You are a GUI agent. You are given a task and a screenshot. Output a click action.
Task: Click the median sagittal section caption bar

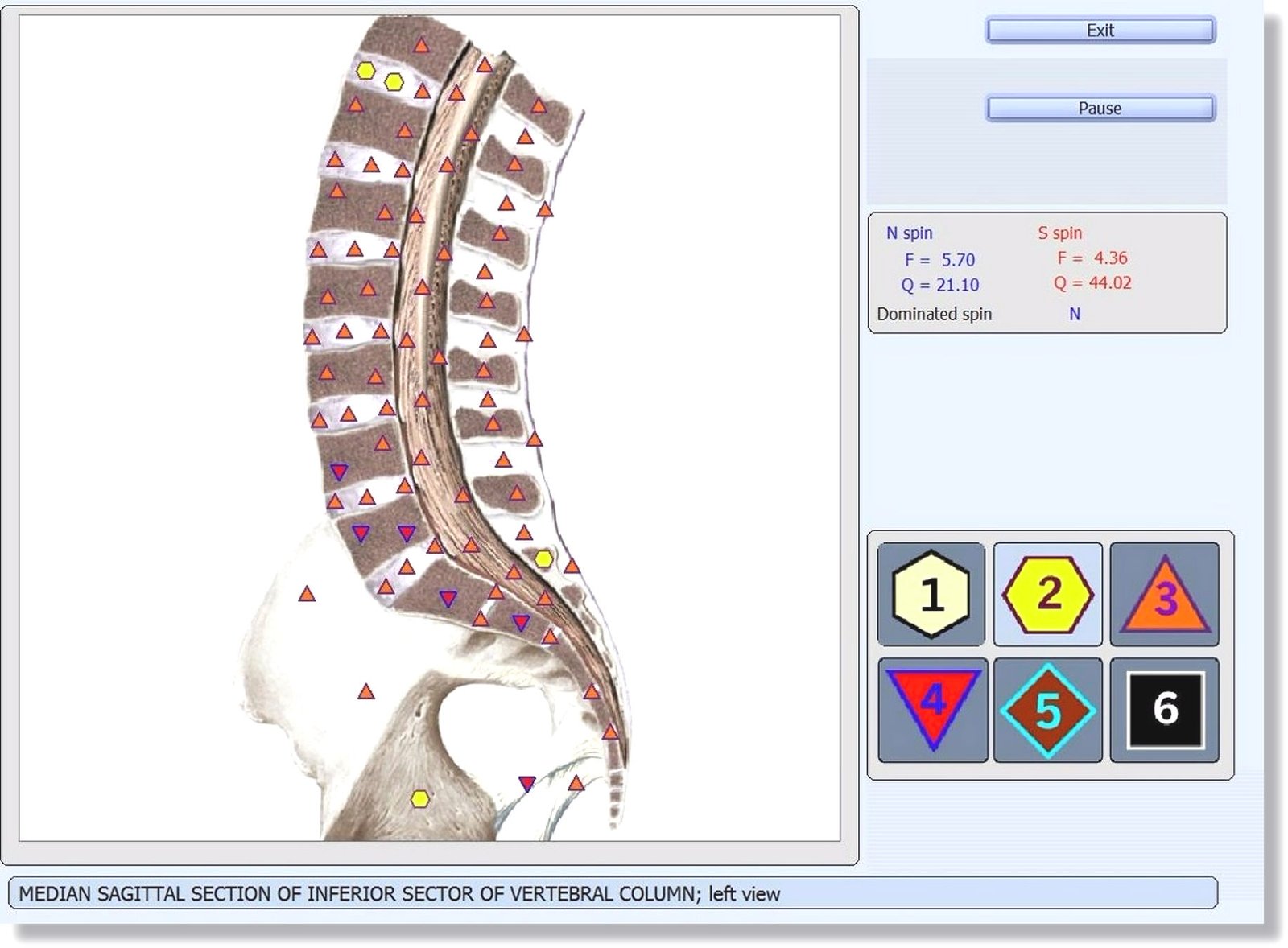(x=612, y=893)
